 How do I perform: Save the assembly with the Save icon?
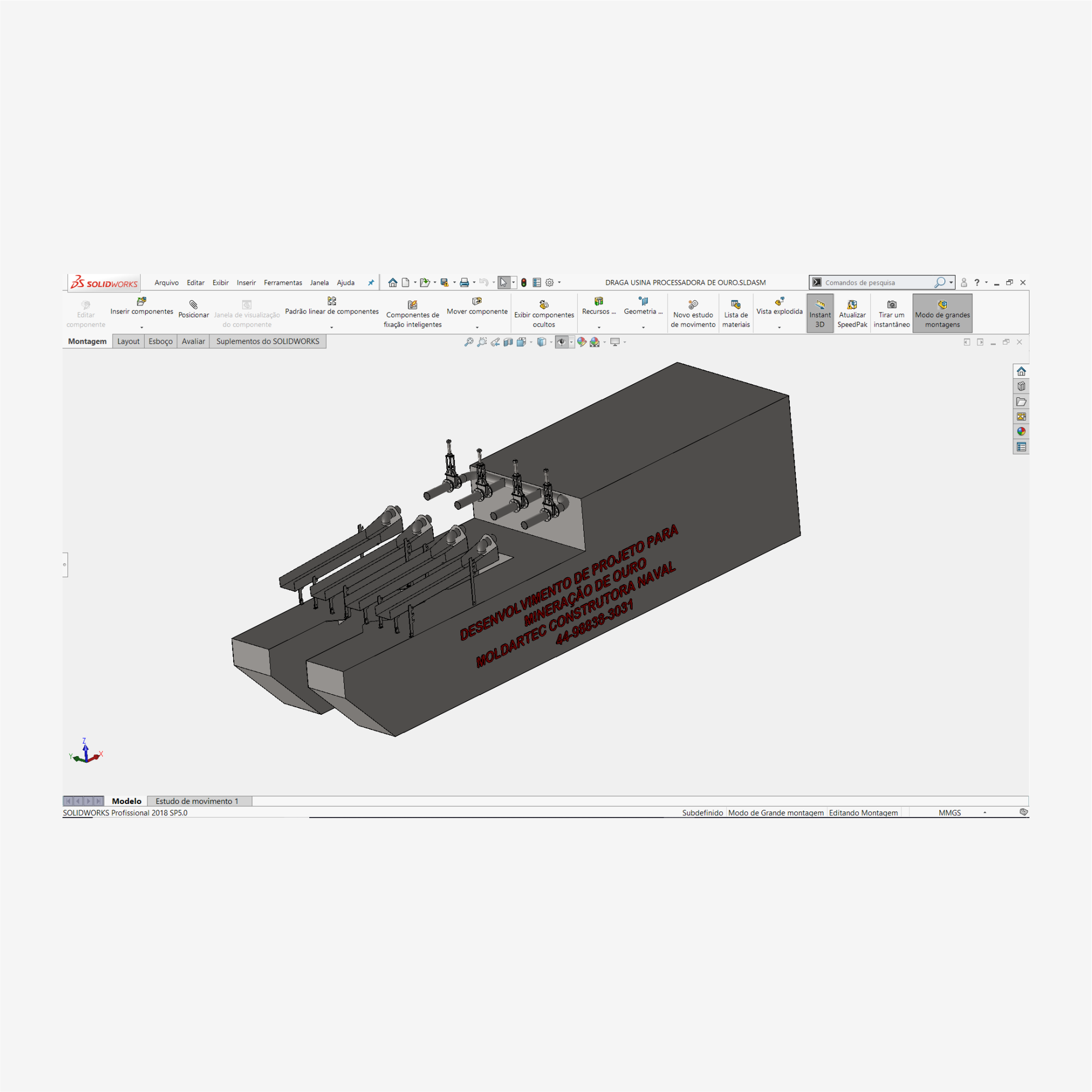tap(445, 283)
